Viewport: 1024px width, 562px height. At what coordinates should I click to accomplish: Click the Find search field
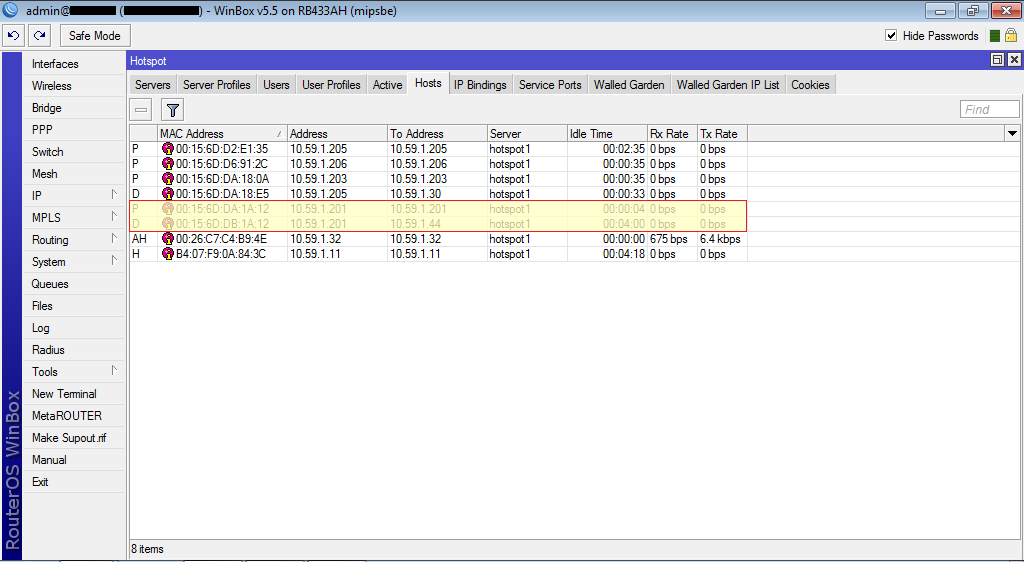tap(989, 110)
